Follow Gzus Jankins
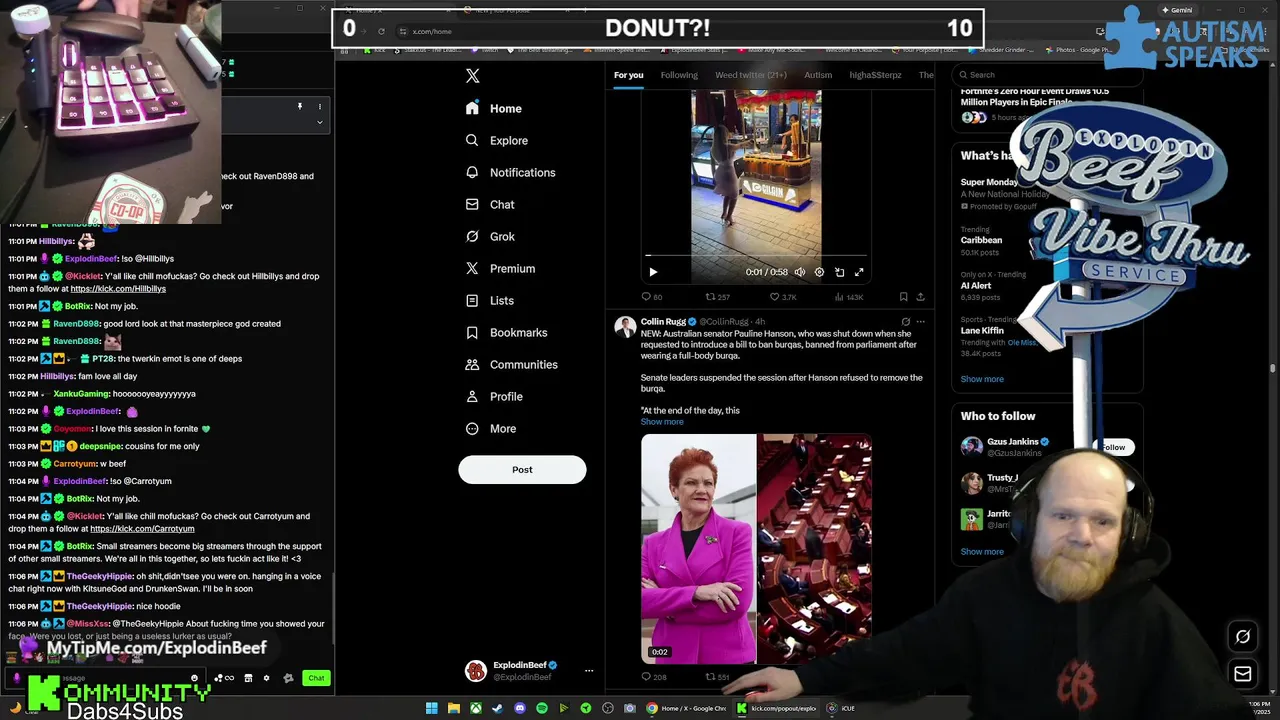Image resolution: width=1280 pixels, height=720 pixels. (x=1112, y=447)
